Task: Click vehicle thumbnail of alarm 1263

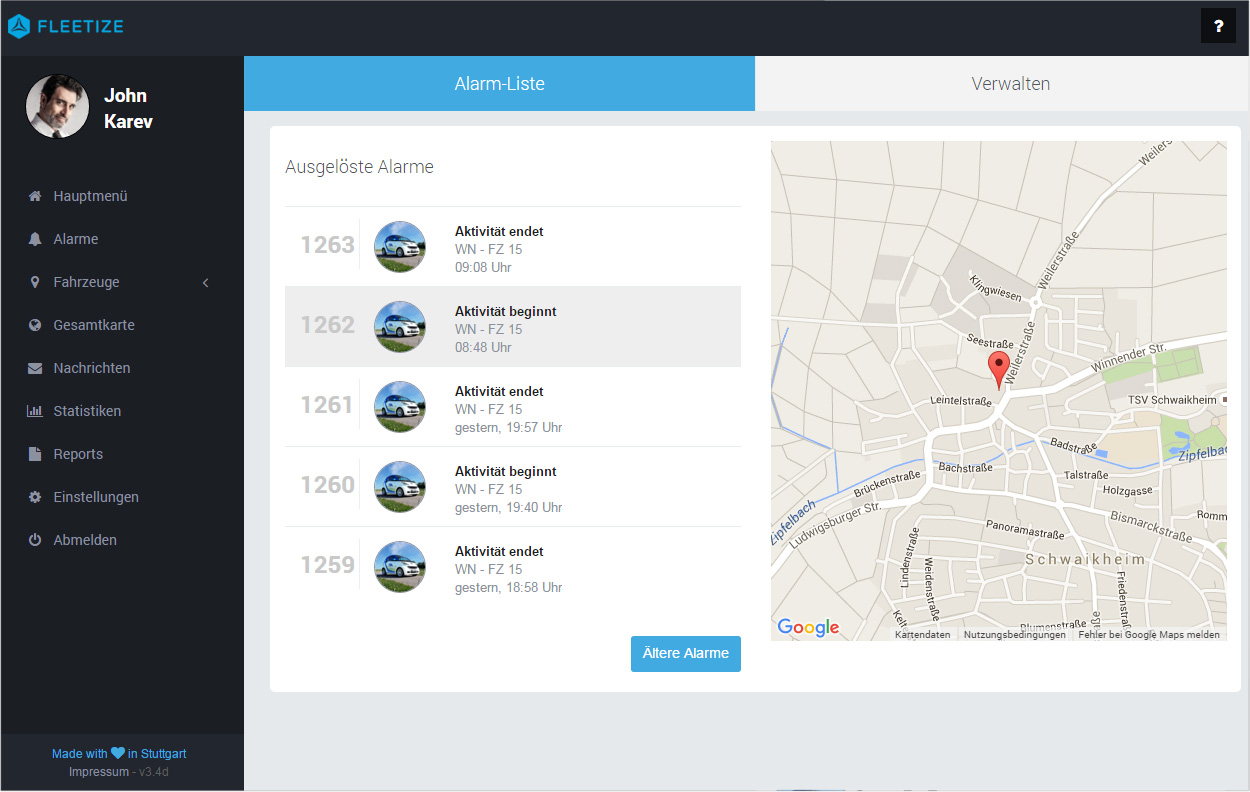Action: pos(400,247)
